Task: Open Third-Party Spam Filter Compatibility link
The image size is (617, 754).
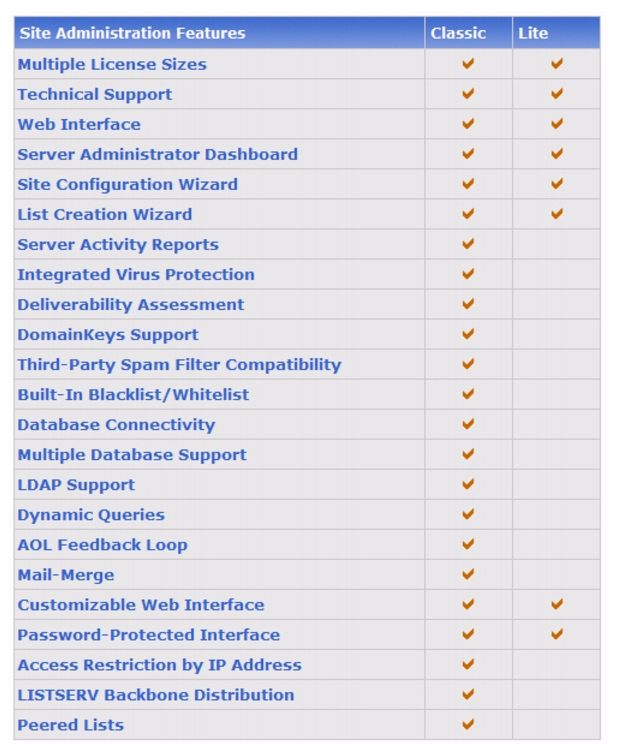Action: coord(179,365)
